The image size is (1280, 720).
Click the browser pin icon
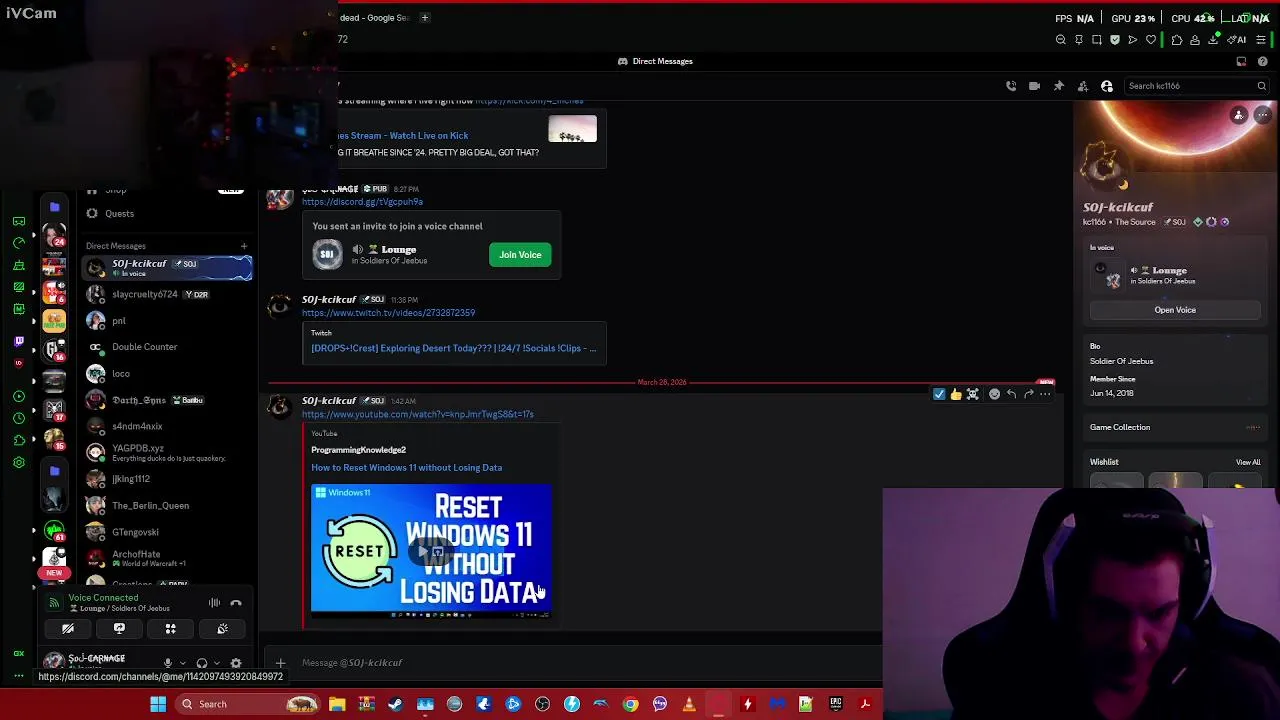click(1079, 40)
